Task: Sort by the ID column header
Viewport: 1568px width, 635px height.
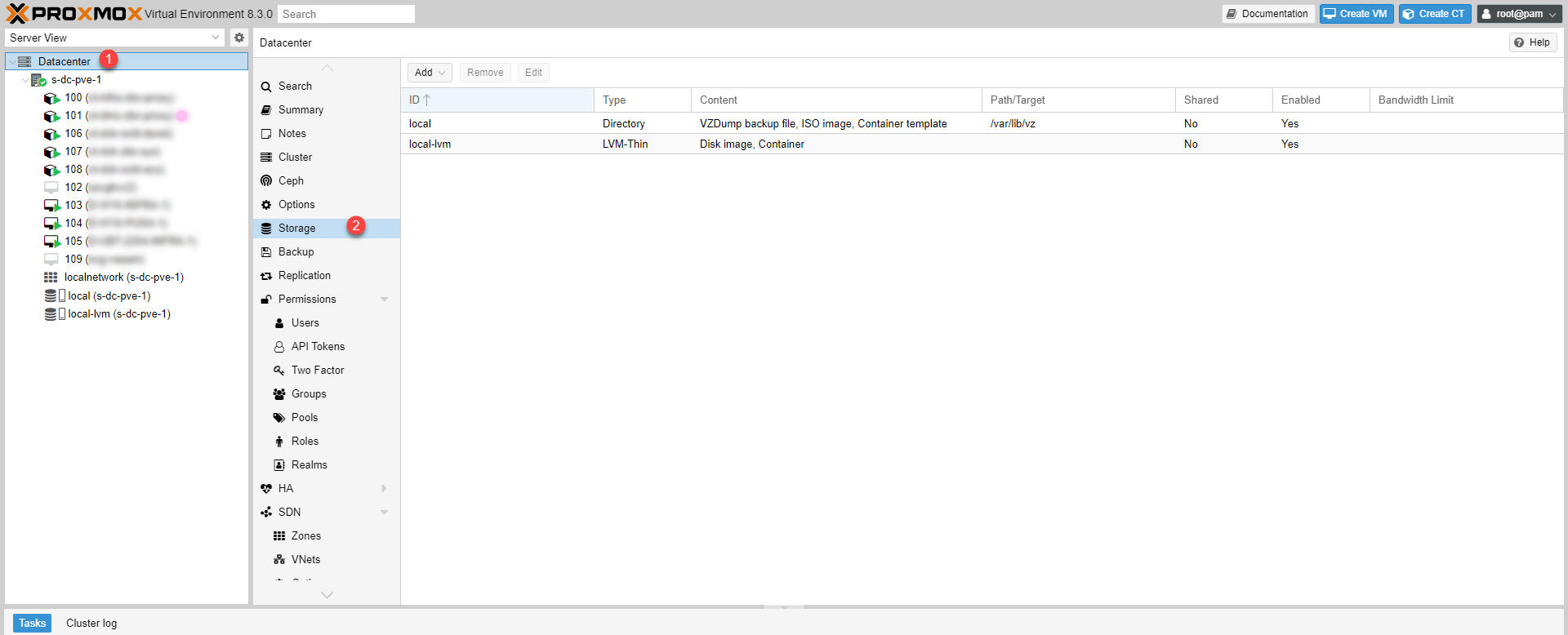Action: [497, 100]
